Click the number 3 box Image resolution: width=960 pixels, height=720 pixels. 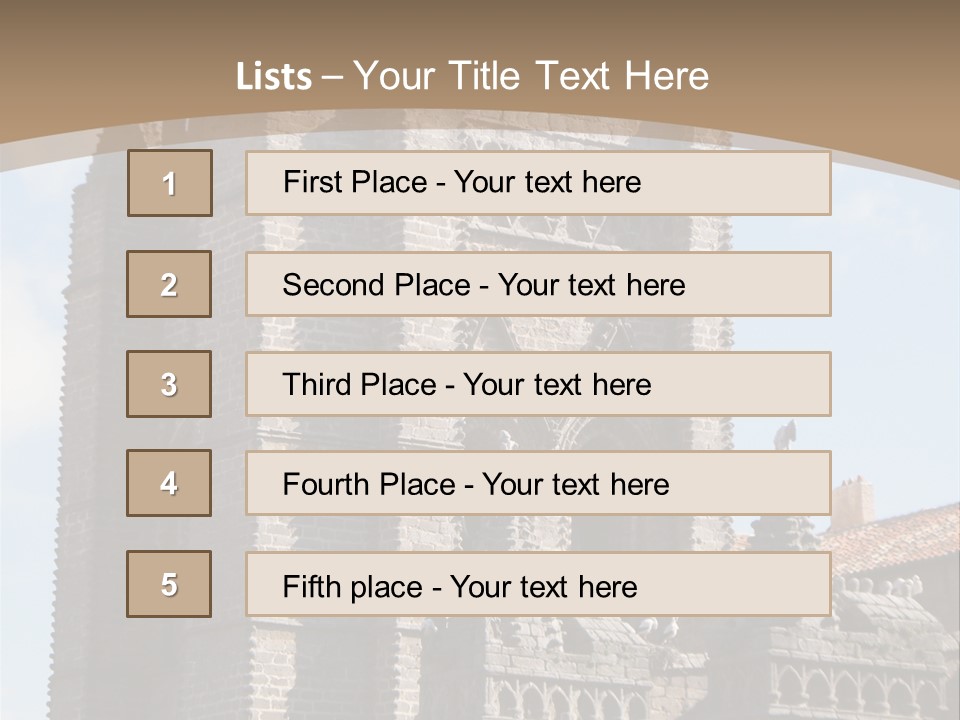point(169,384)
